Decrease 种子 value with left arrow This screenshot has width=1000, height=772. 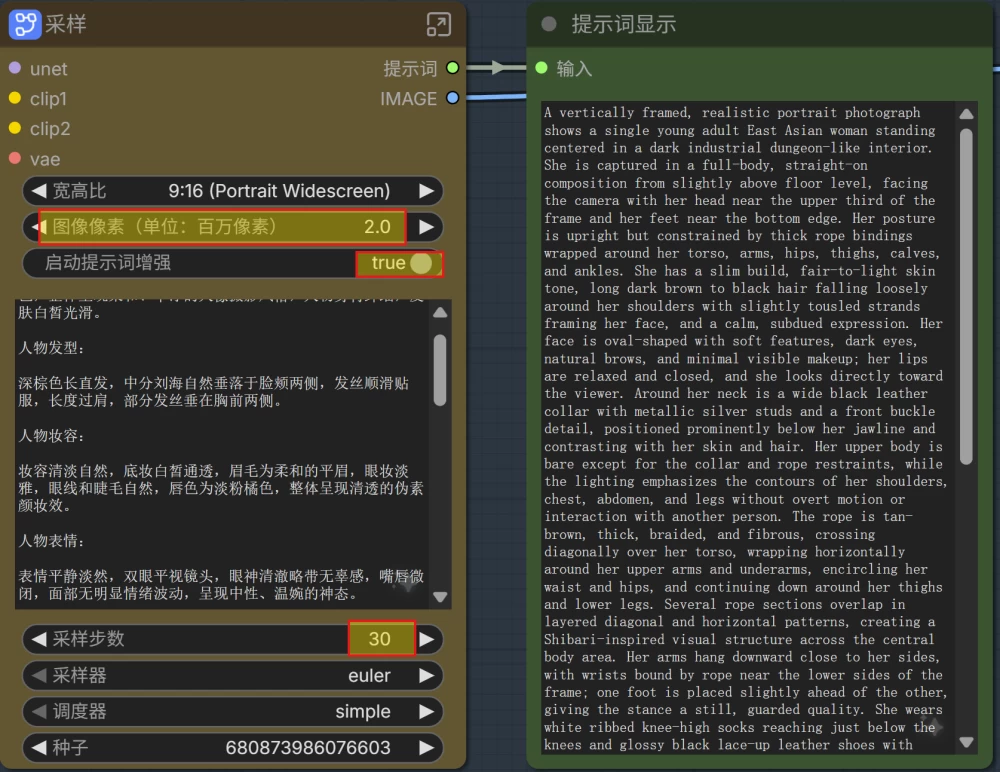click(39, 747)
